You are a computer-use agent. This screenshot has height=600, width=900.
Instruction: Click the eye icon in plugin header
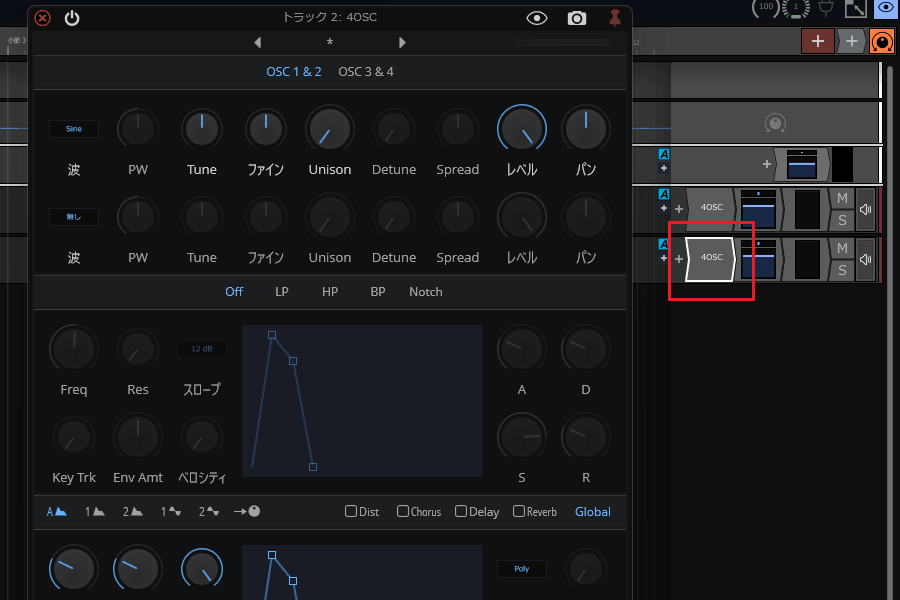click(537, 18)
